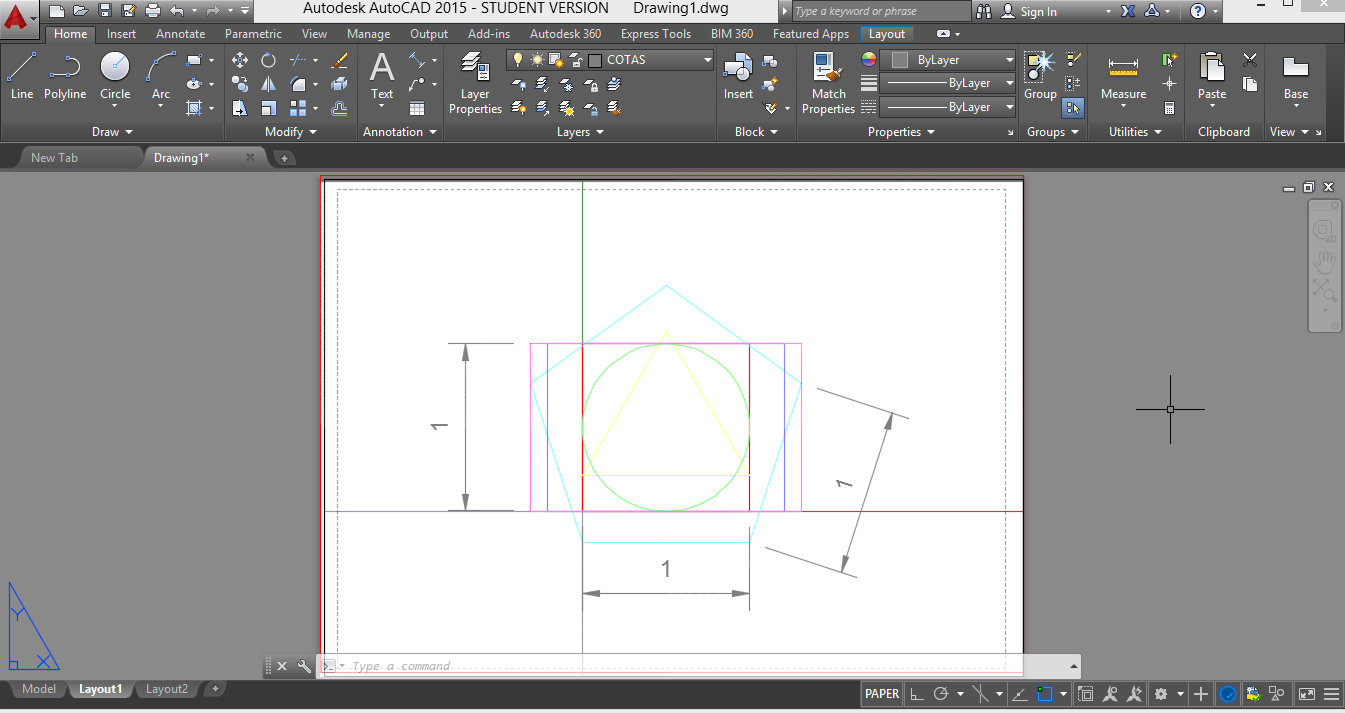Click the Mirror tool icon

tap(268, 84)
